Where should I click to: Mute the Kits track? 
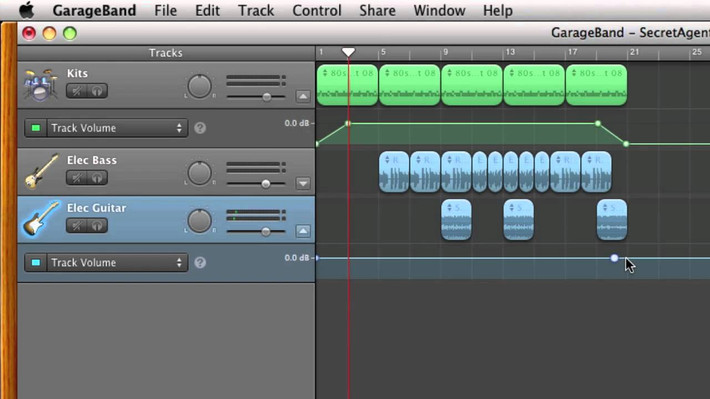[77, 91]
